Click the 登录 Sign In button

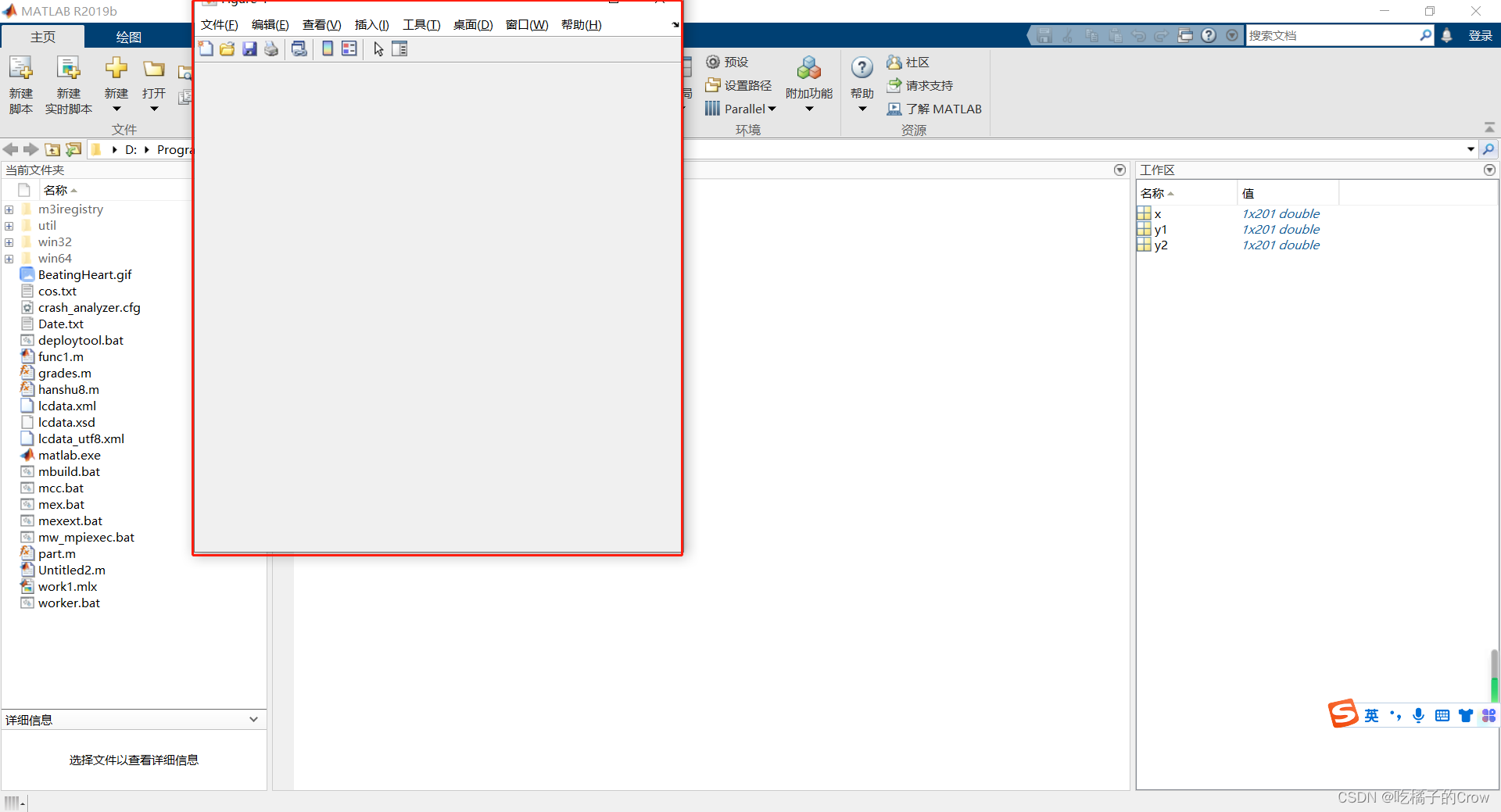pyautogui.click(x=1481, y=35)
